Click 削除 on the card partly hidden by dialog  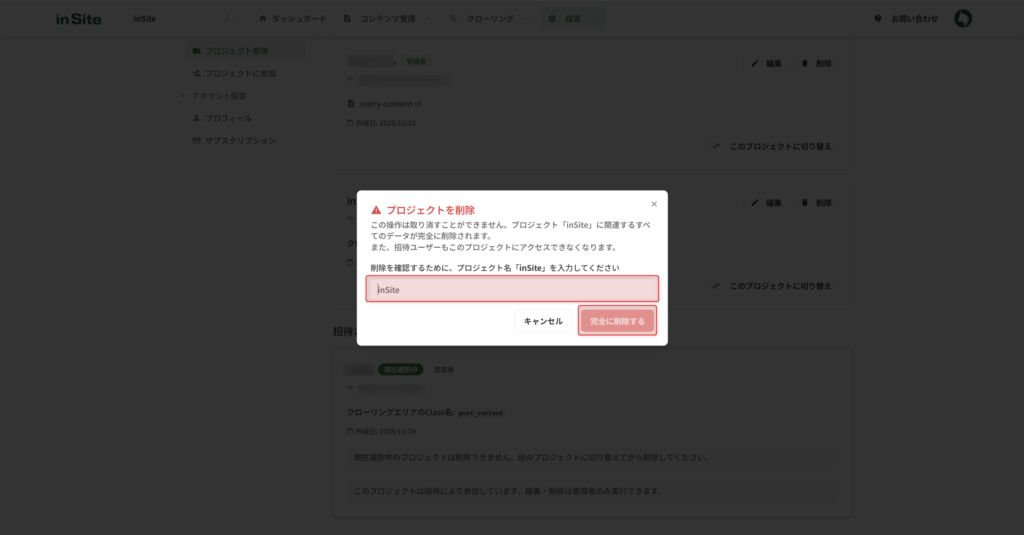pos(816,203)
